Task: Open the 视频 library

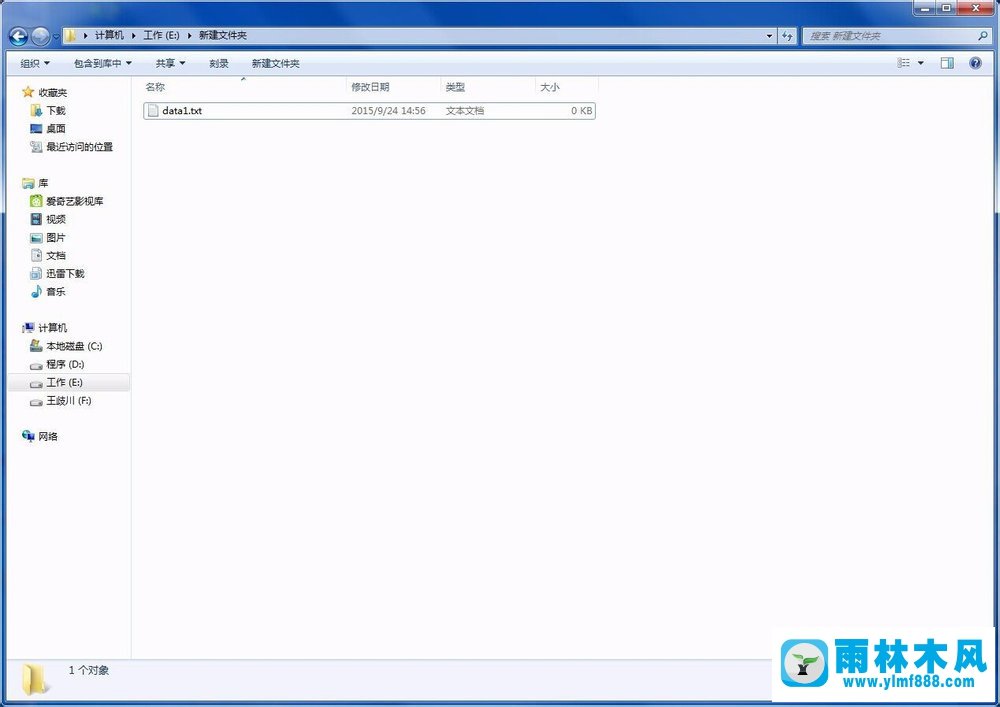Action: pyautogui.click(x=55, y=219)
